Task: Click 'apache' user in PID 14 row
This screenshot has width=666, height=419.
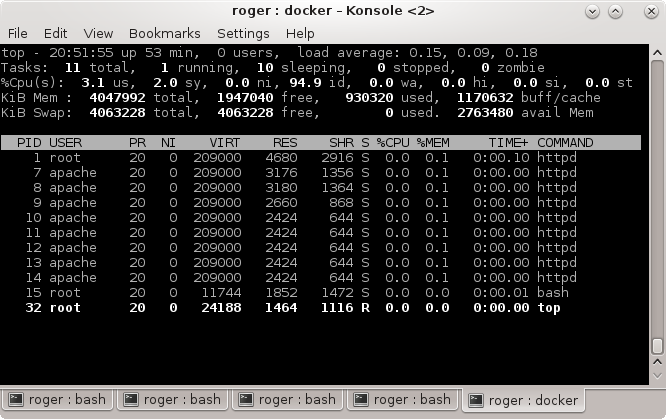Action: point(73,277)
